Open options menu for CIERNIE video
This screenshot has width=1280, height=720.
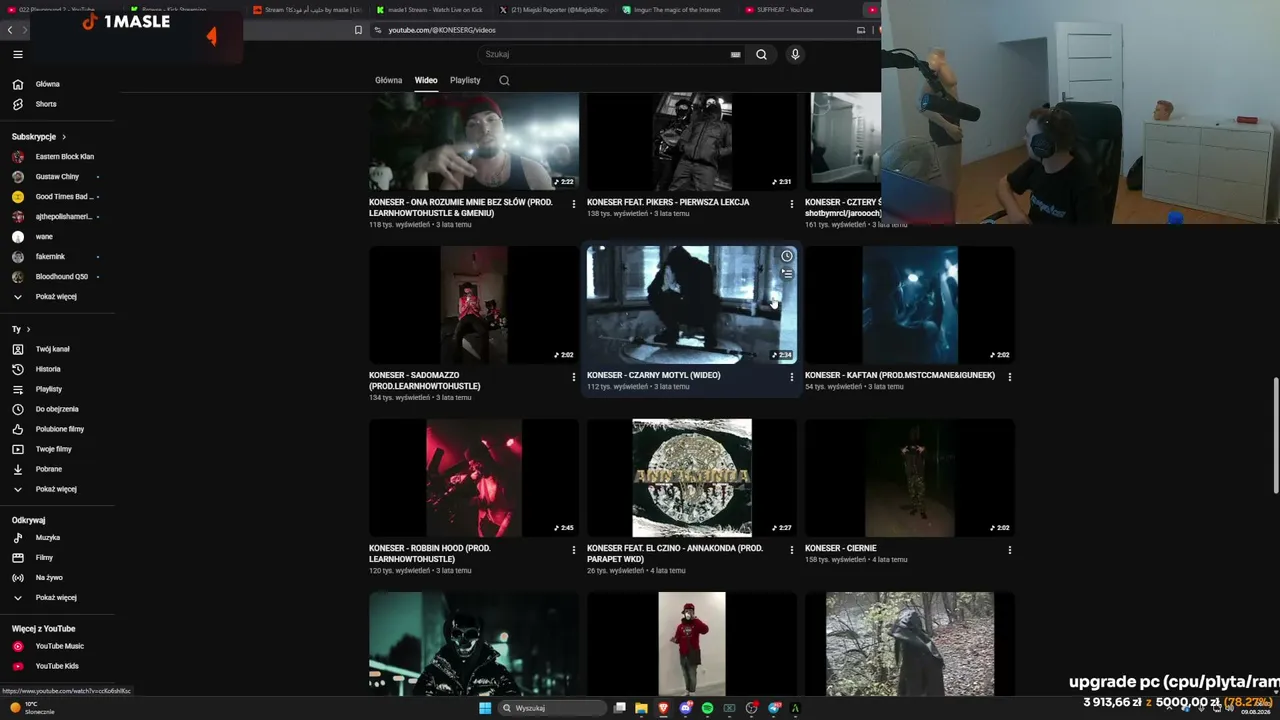pos(1010,550)
